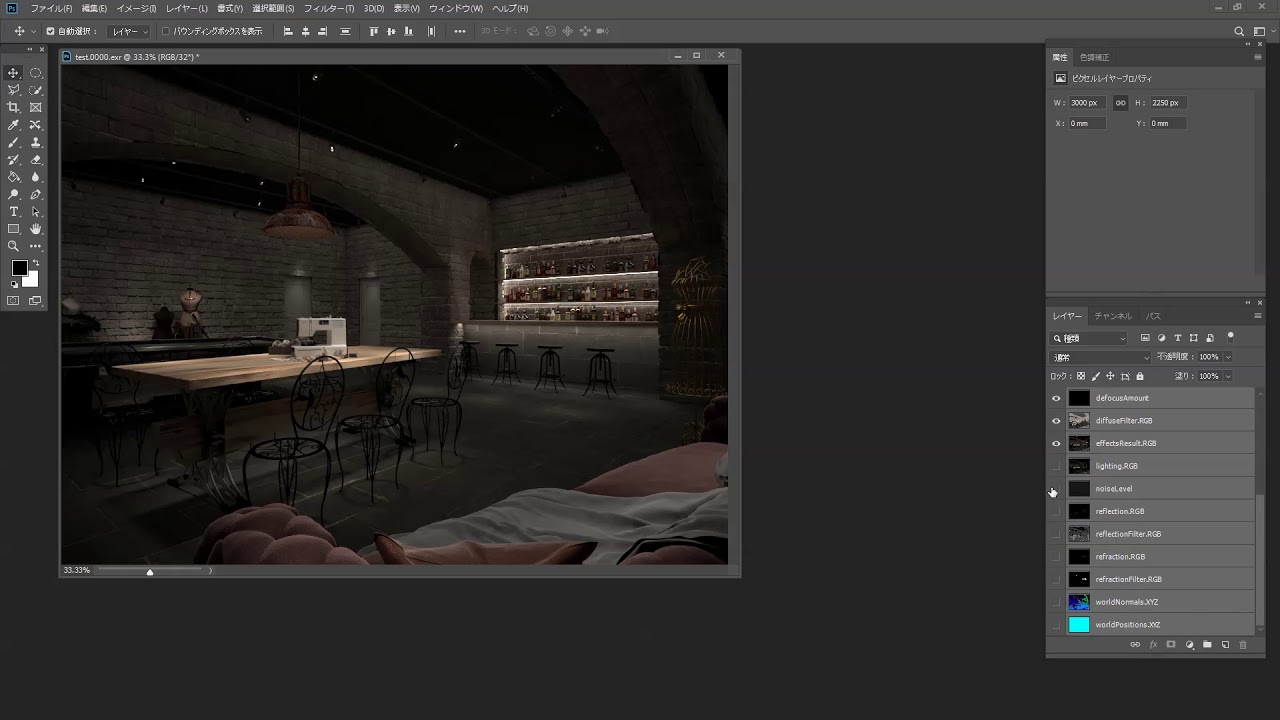Enable バウンディングボックスを表示 checkbox
Screen dimensions: 1280x720
166,31
